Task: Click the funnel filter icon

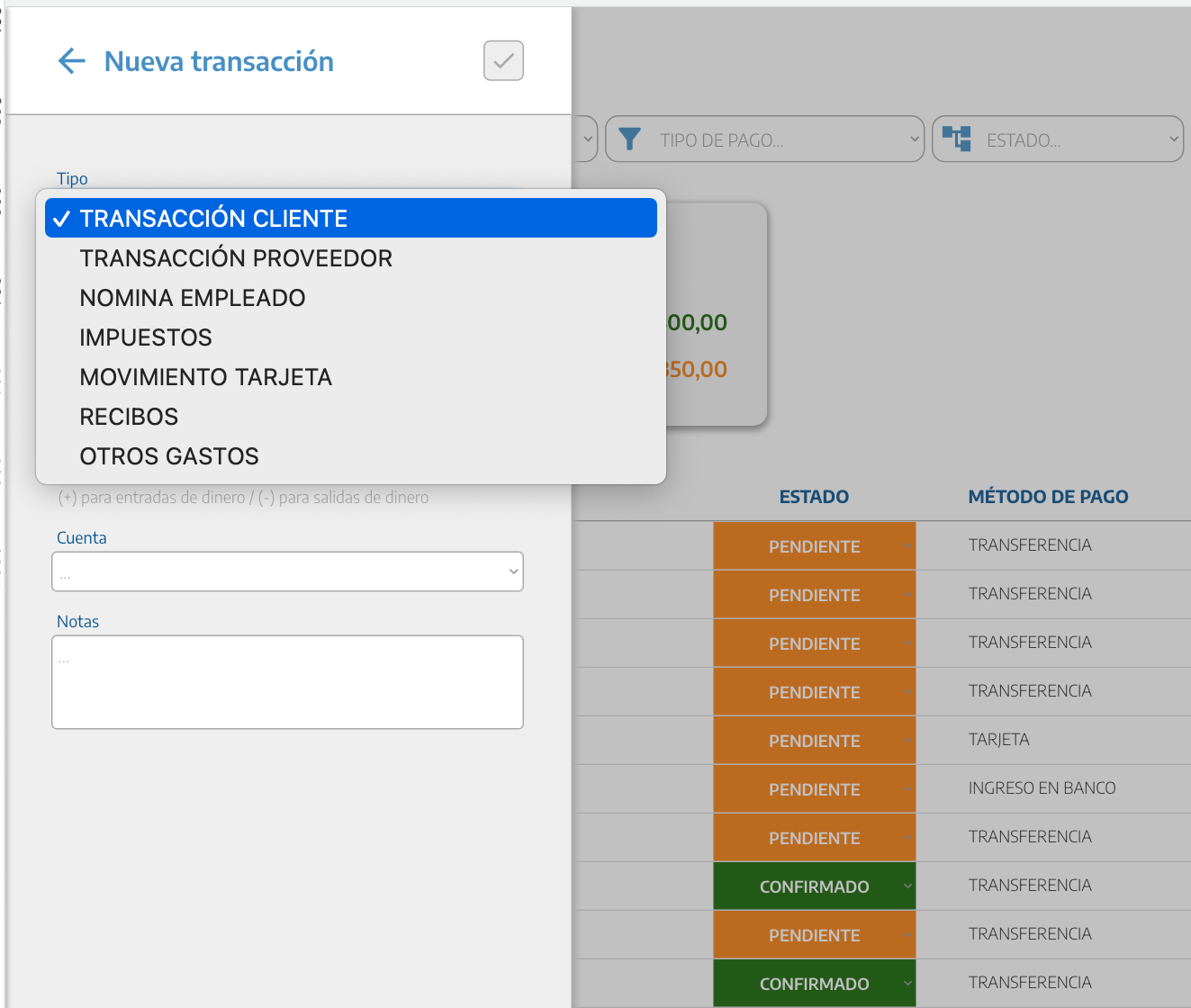Action: pyautogui.click(x=630, y=139)
